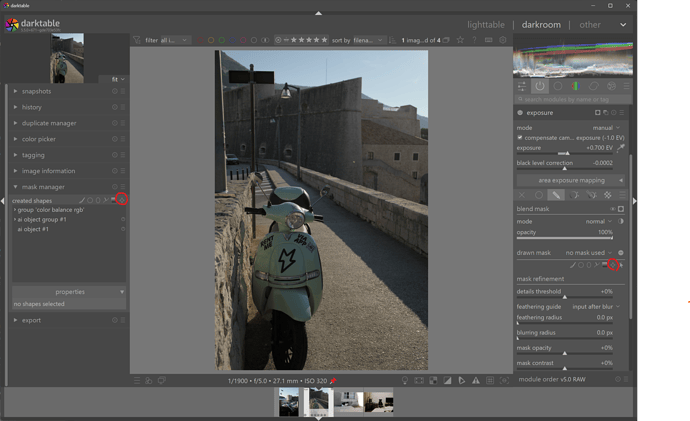690x421 pixels.
Task: Click the exposure color picker icon
Action: 621,148
